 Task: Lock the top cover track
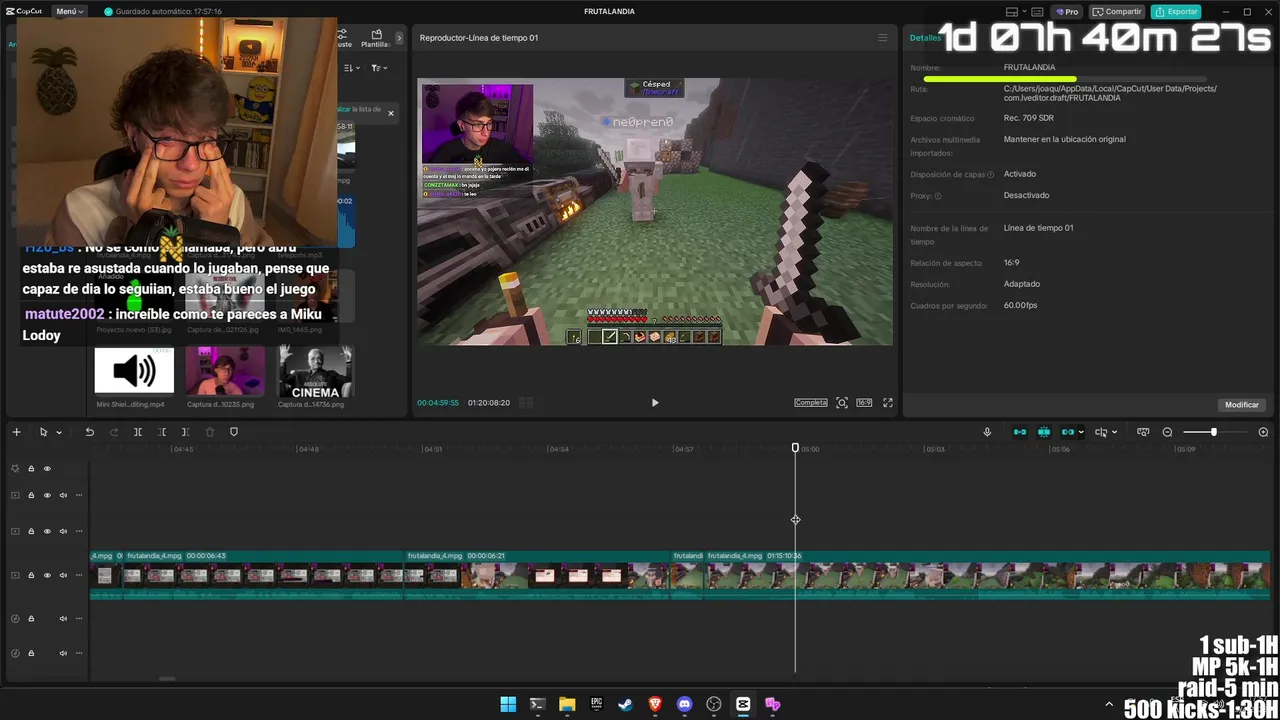[31, 468]
